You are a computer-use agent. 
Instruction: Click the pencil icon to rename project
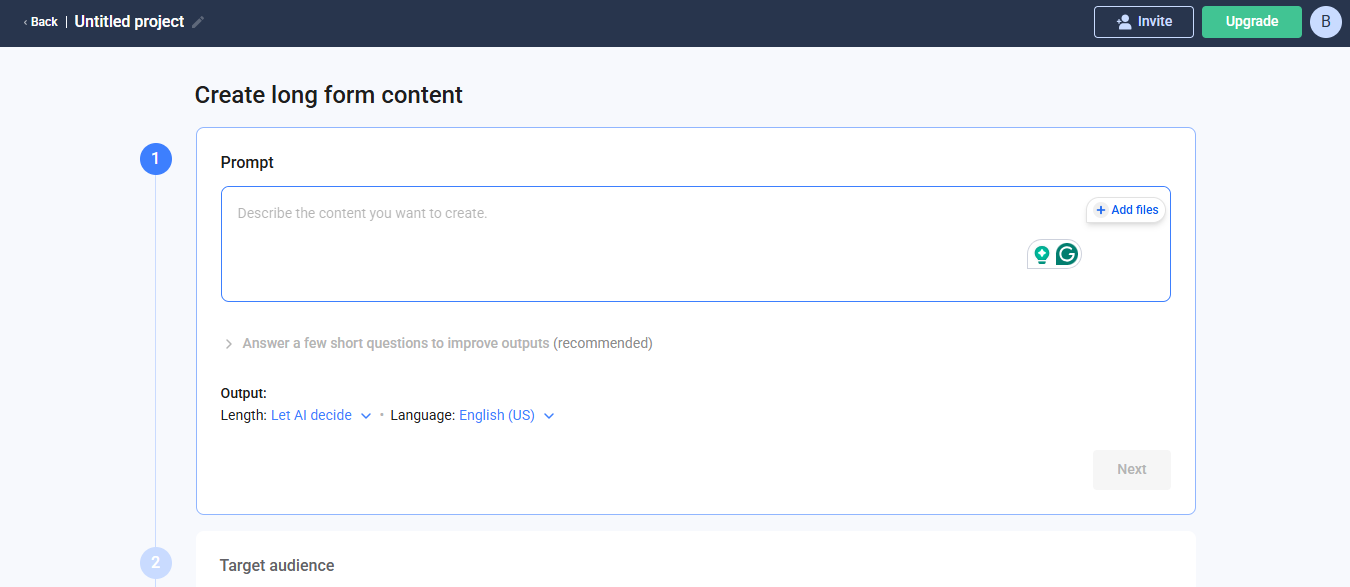(x=198, y=22)
